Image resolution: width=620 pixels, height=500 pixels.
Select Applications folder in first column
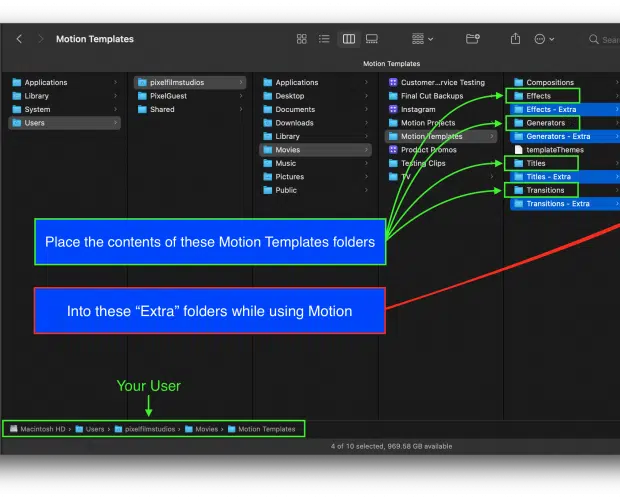pos(65,82)
